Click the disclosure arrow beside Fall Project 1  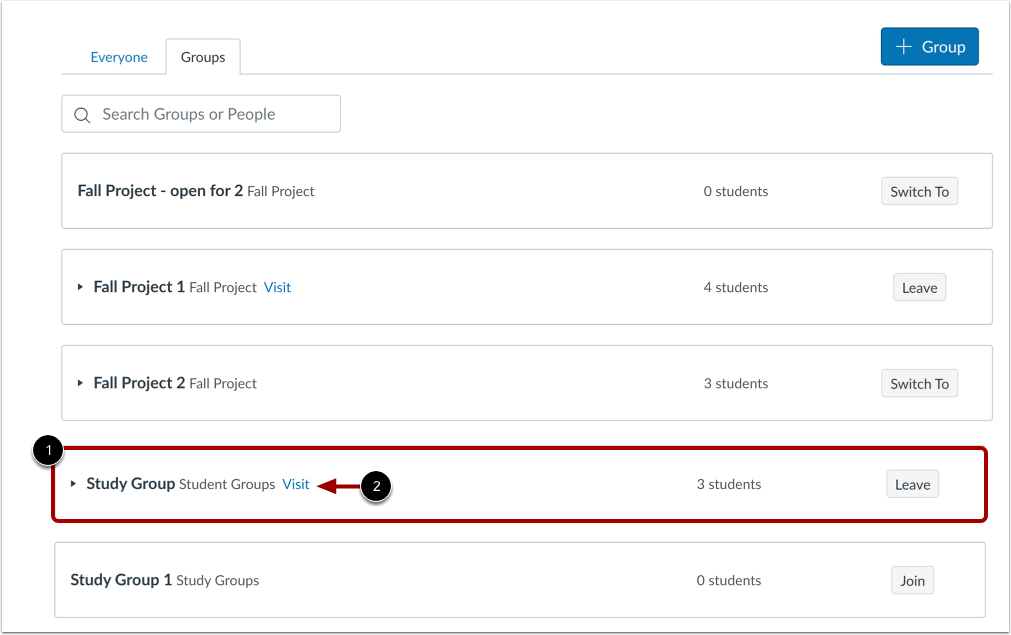(x=80, y=287)
